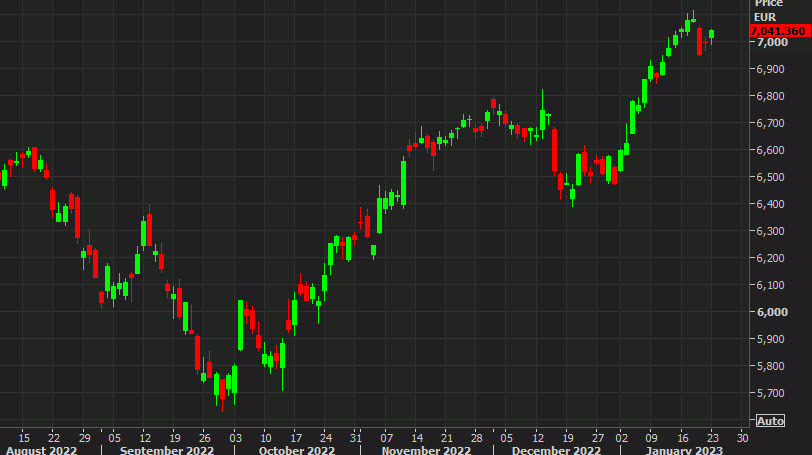This screenshot has width=812, height=455.
Task: Click the 6,600 price axis label
Action: pos(772,150)
